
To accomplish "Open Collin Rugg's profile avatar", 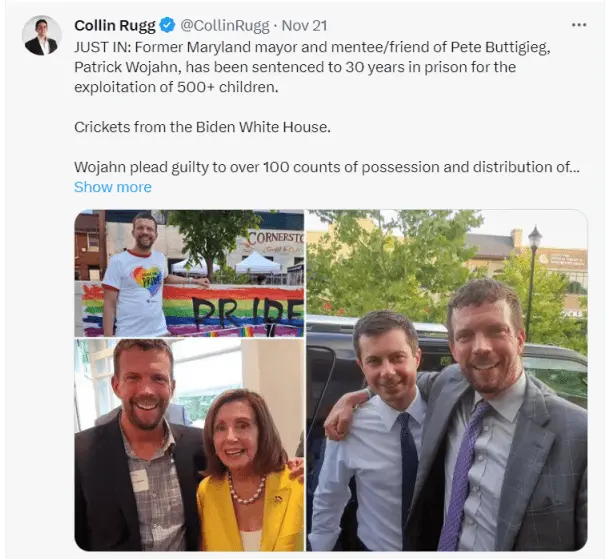I will pyautogui.click(x=42, y=35).
